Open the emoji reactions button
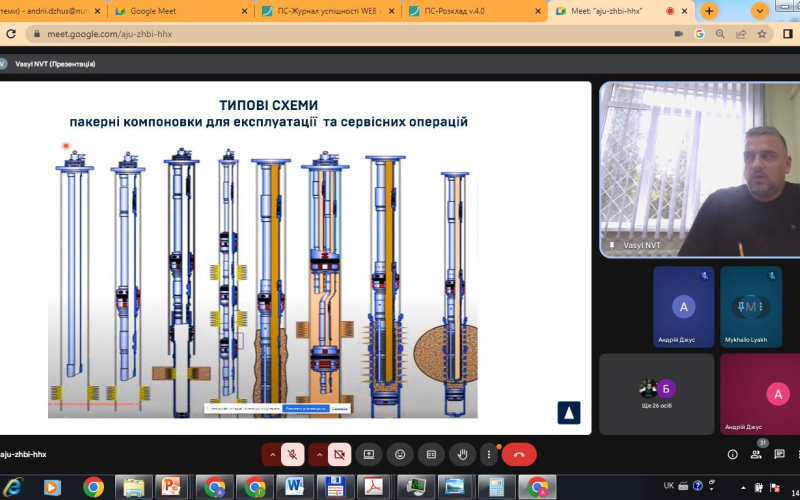Viewport: 800px width, 500px height. click(400, 454)
